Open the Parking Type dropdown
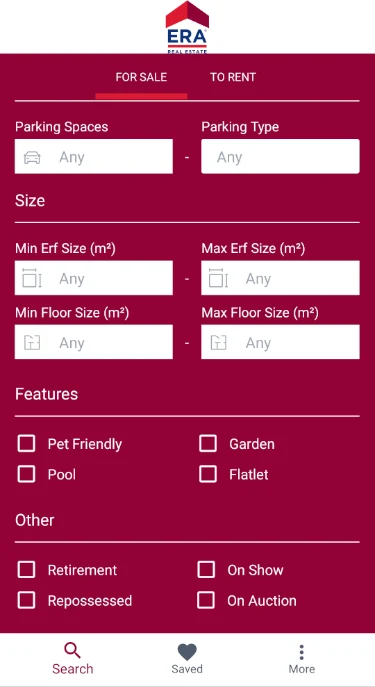Viewport: 375px width, 687px height. (280, 156)
